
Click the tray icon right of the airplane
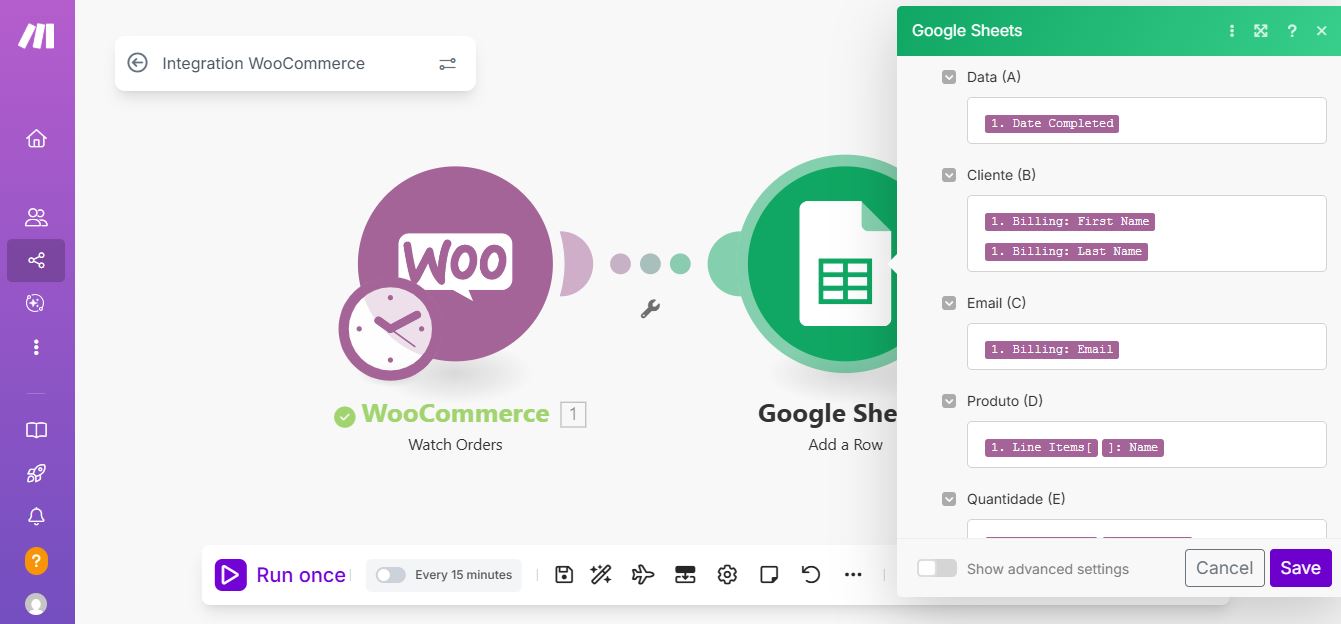coord(685,575)
